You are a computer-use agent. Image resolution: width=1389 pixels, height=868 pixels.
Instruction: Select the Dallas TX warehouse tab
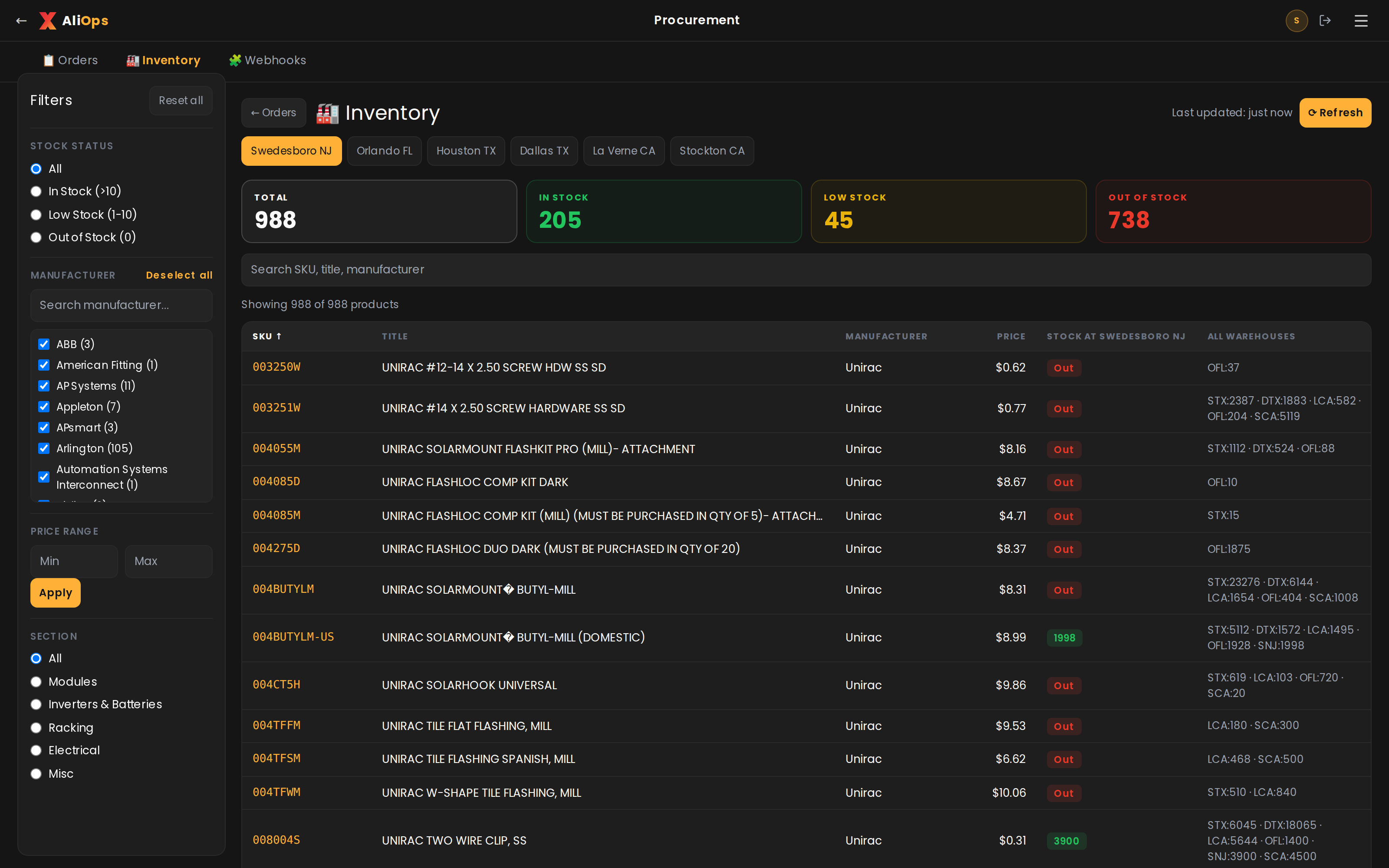click(543, 151)
